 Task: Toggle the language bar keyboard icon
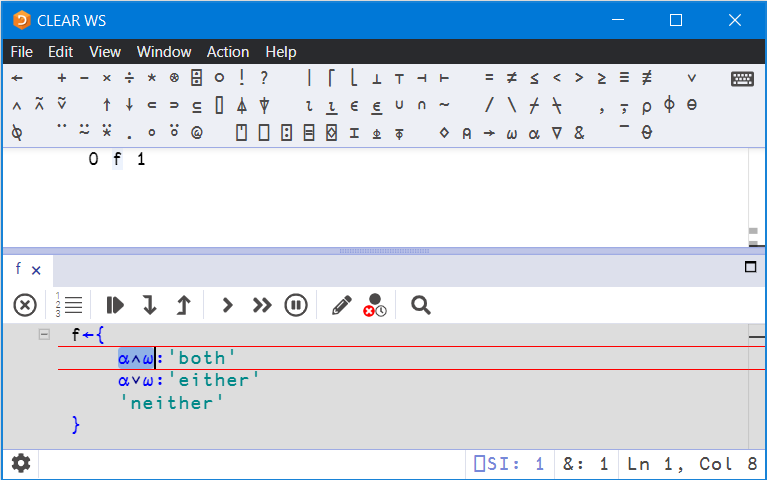click(x=742, y=79)
